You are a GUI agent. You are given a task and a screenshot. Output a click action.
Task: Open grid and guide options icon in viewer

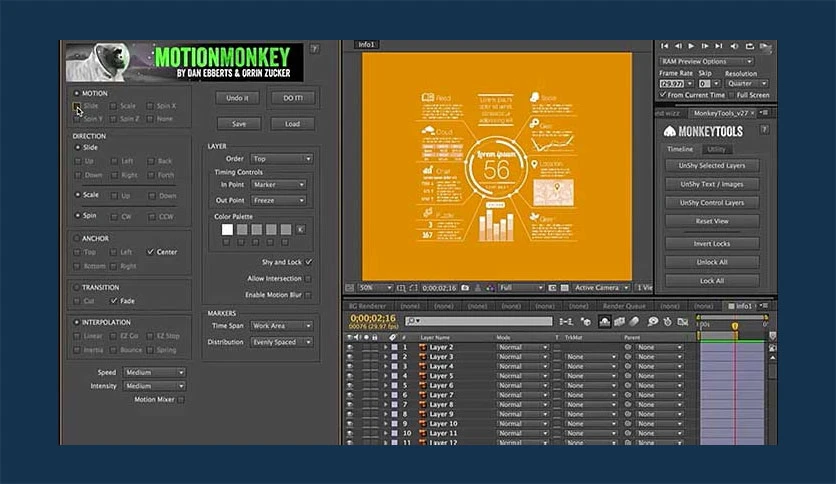pyautogui.click(x=401, y=288)
